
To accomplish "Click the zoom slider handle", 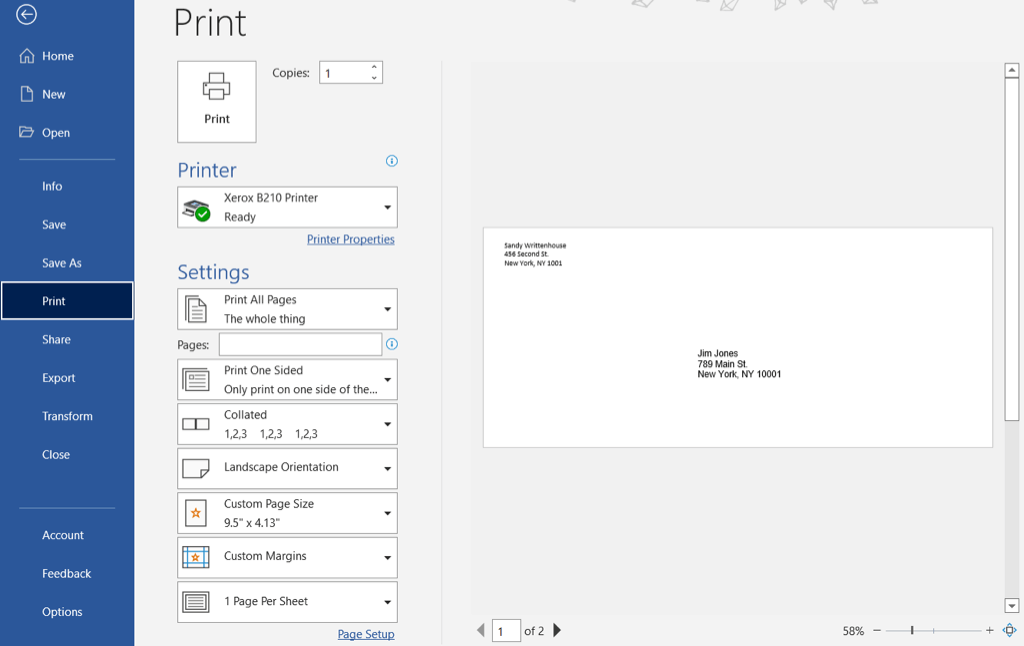I will pyautogui.click(x=912, y=630).
